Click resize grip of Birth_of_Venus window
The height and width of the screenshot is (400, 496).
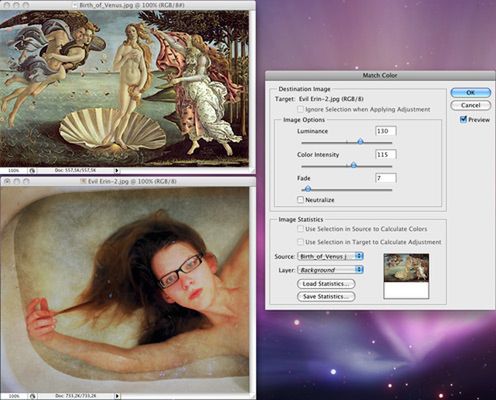coord(252,170)
